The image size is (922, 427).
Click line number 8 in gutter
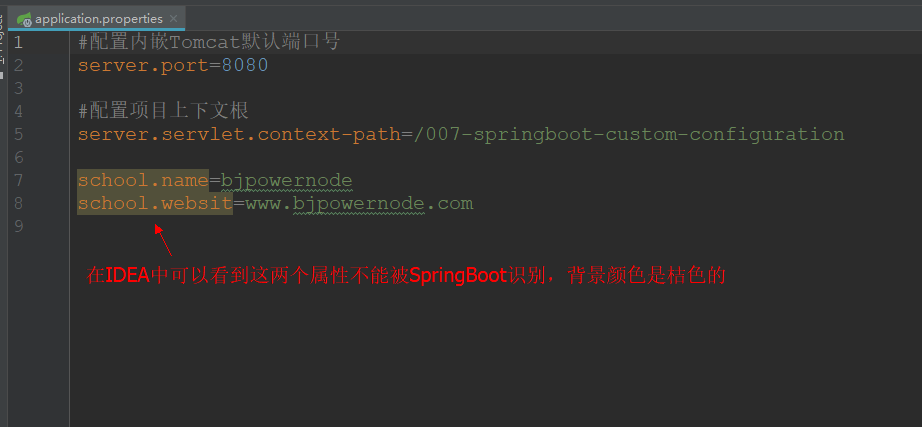click(x=18, y=203)
